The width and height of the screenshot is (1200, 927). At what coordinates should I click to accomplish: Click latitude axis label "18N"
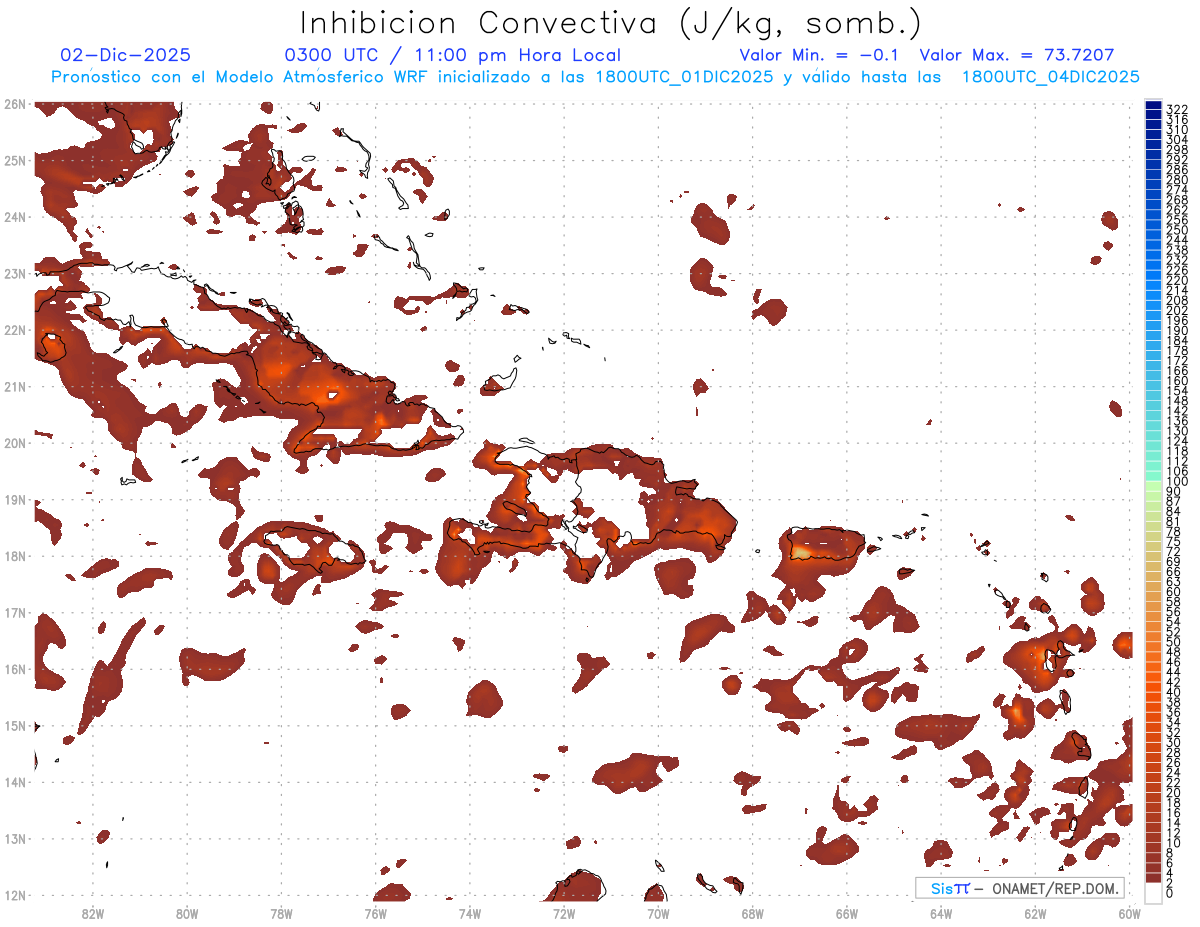click(x=14, y=556)
